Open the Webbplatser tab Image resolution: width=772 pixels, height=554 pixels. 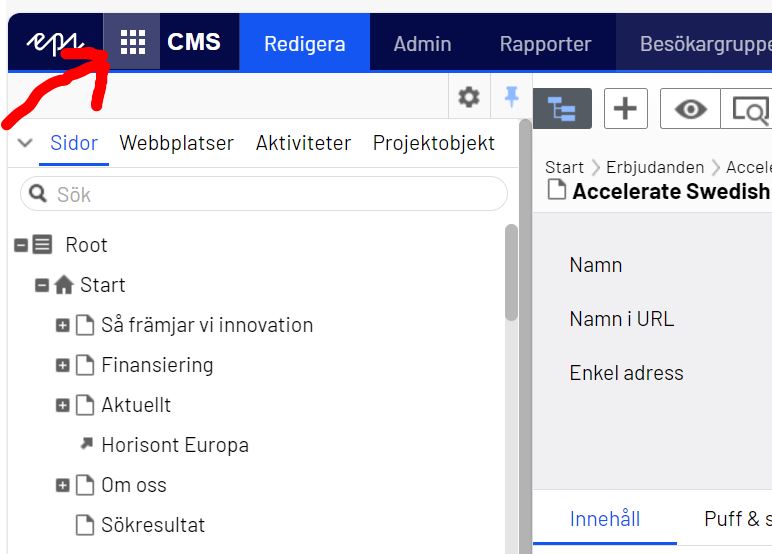pos(176,143)
